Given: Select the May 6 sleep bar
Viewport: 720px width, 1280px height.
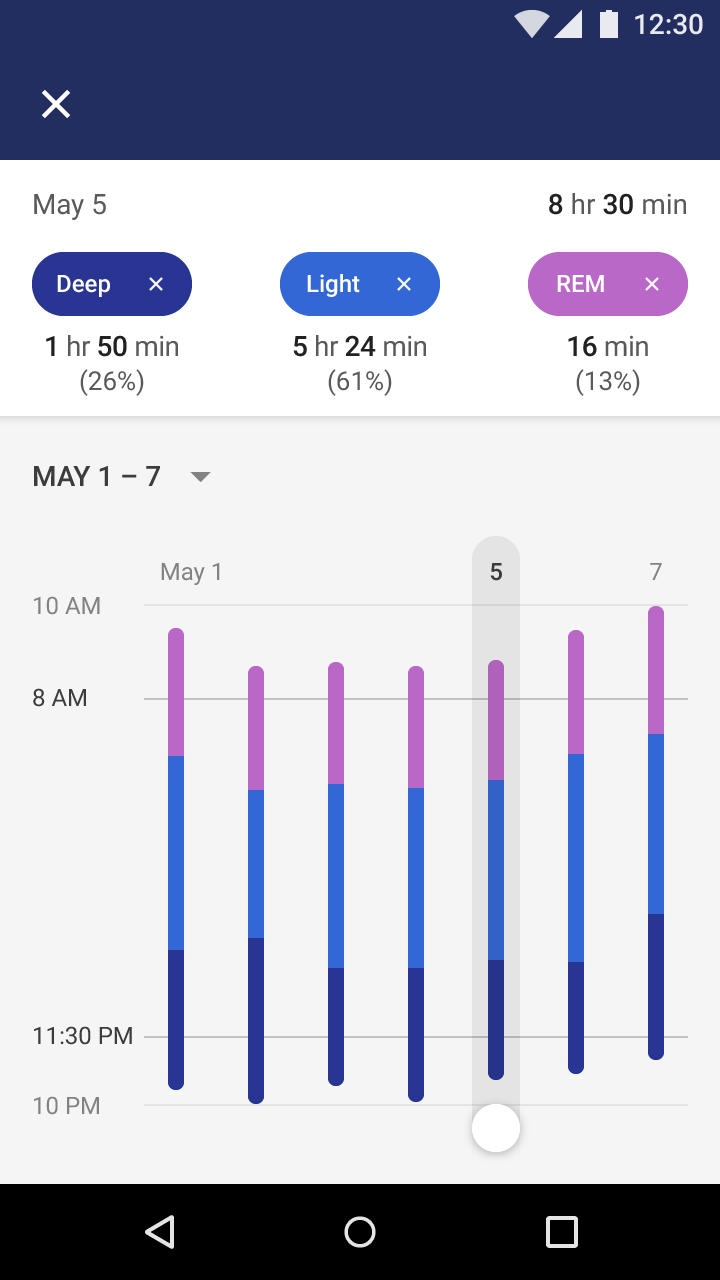Looking at the screenshot, I should tap(576, 852).
